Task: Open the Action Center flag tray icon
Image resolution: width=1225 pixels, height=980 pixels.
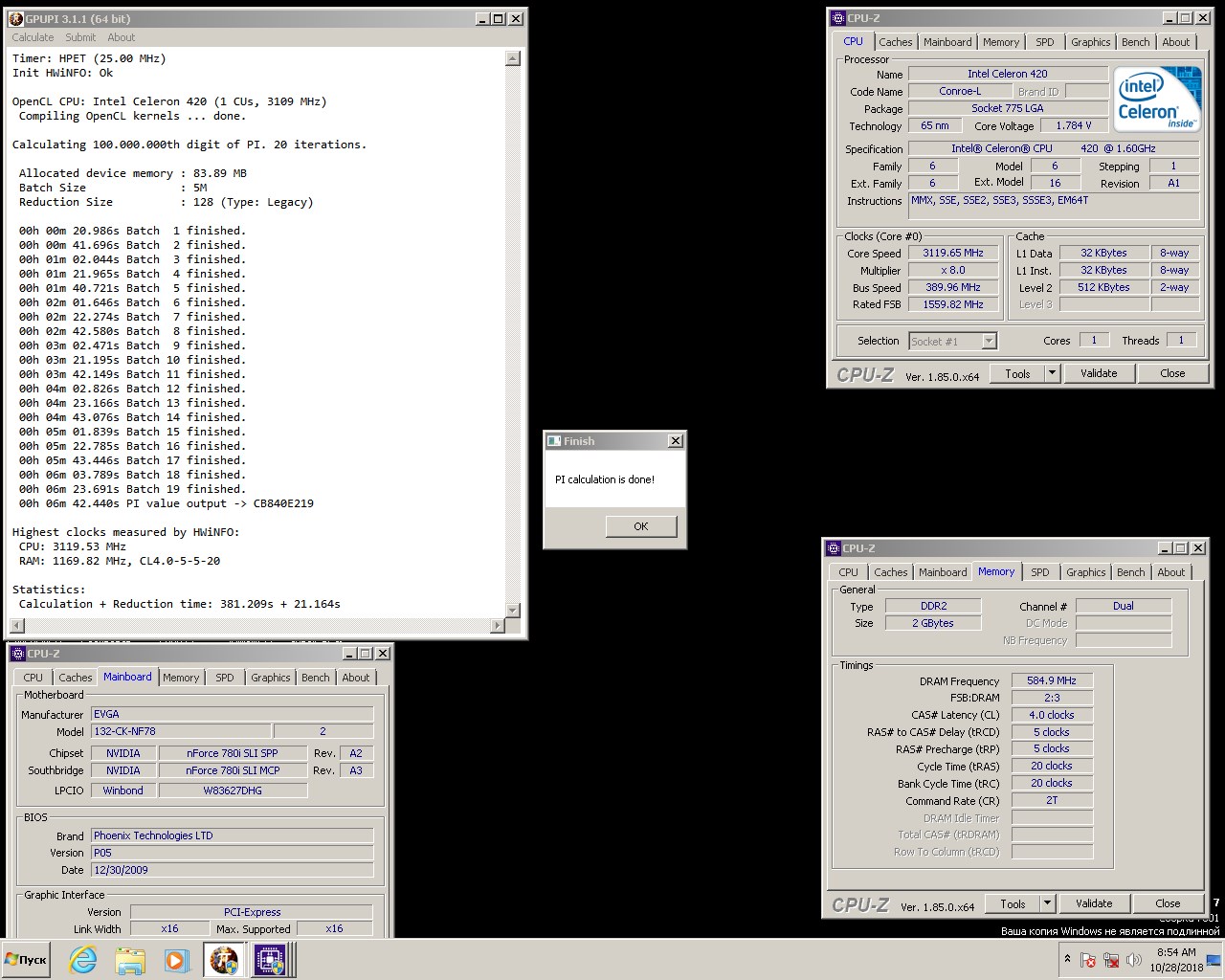Action: (x=1088, y=960)
